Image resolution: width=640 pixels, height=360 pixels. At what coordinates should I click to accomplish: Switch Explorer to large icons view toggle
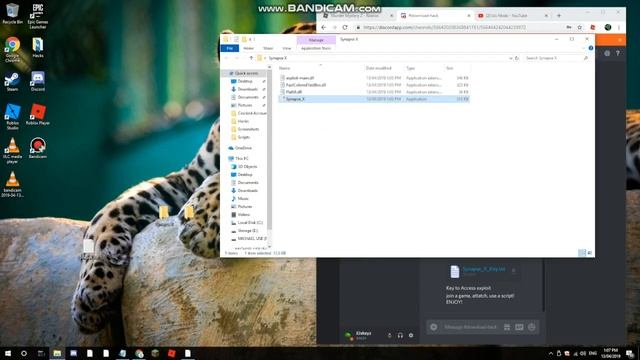(x=589, y=253)
